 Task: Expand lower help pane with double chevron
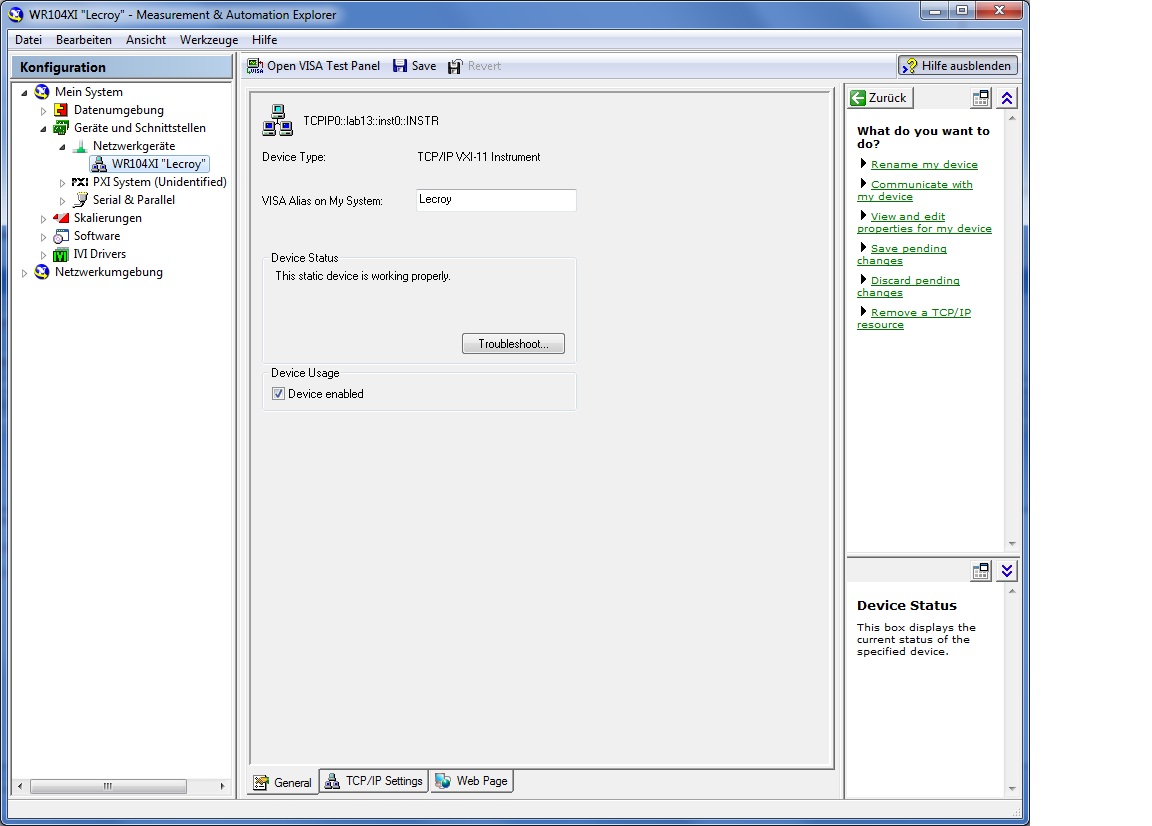tap(1007, 571)
